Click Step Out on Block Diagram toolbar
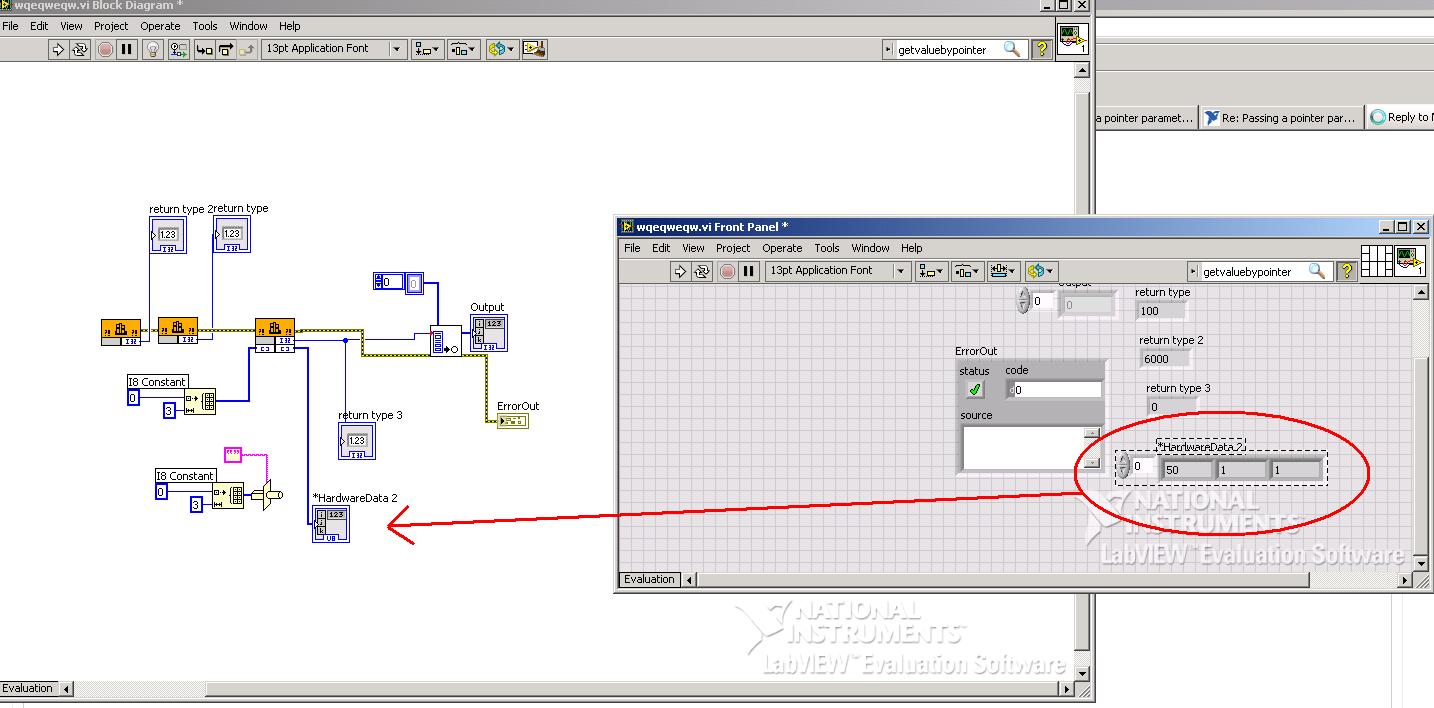 point(247,49)
